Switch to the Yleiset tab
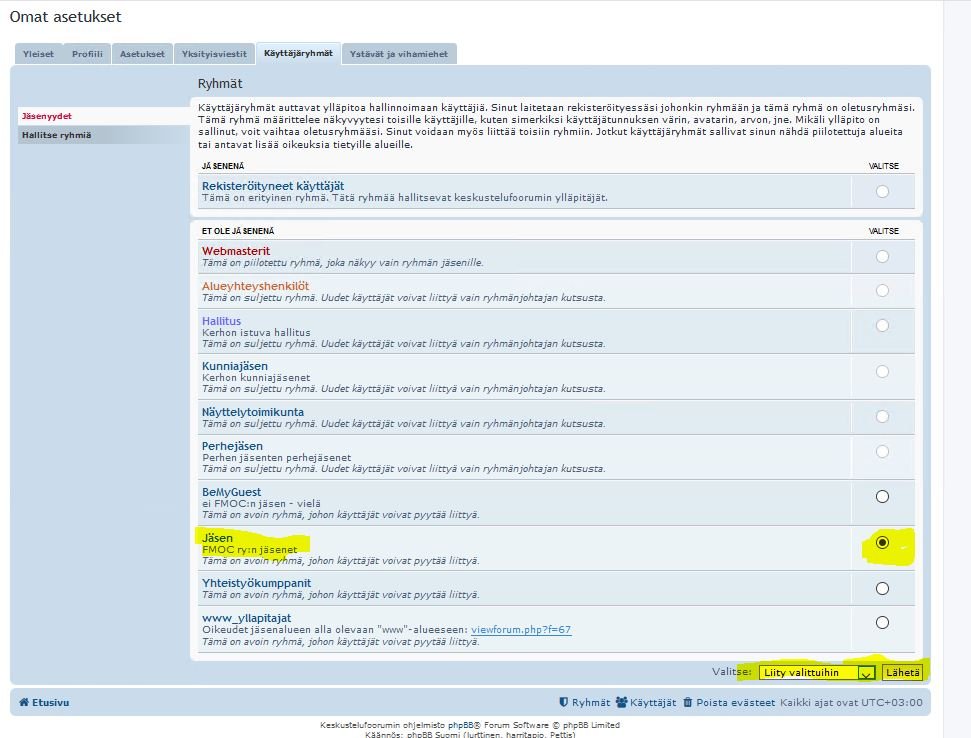 [39, 54]
